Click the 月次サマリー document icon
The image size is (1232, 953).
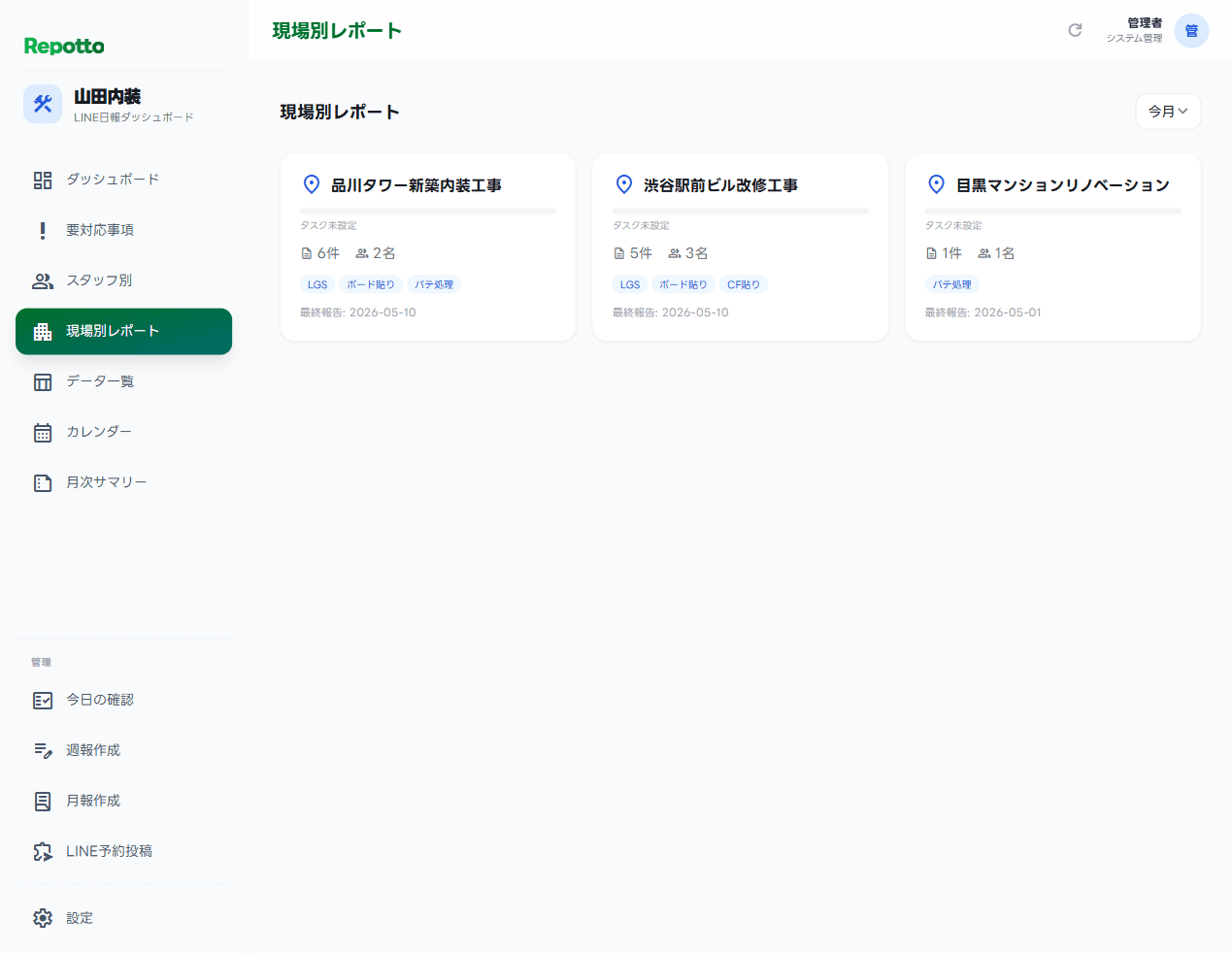click(x=43, y=482)
